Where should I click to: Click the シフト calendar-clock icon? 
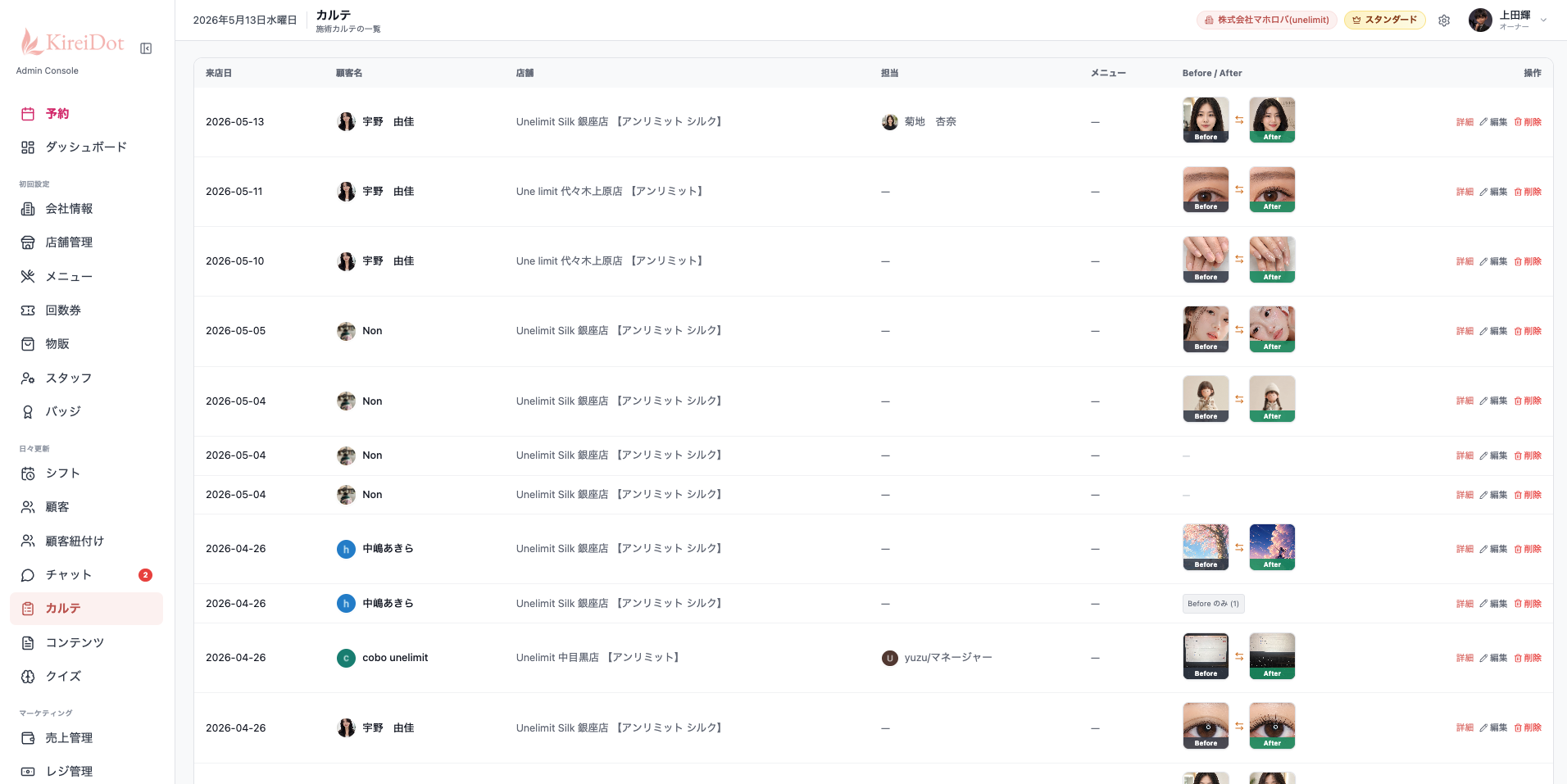click(x=28, y=474)
